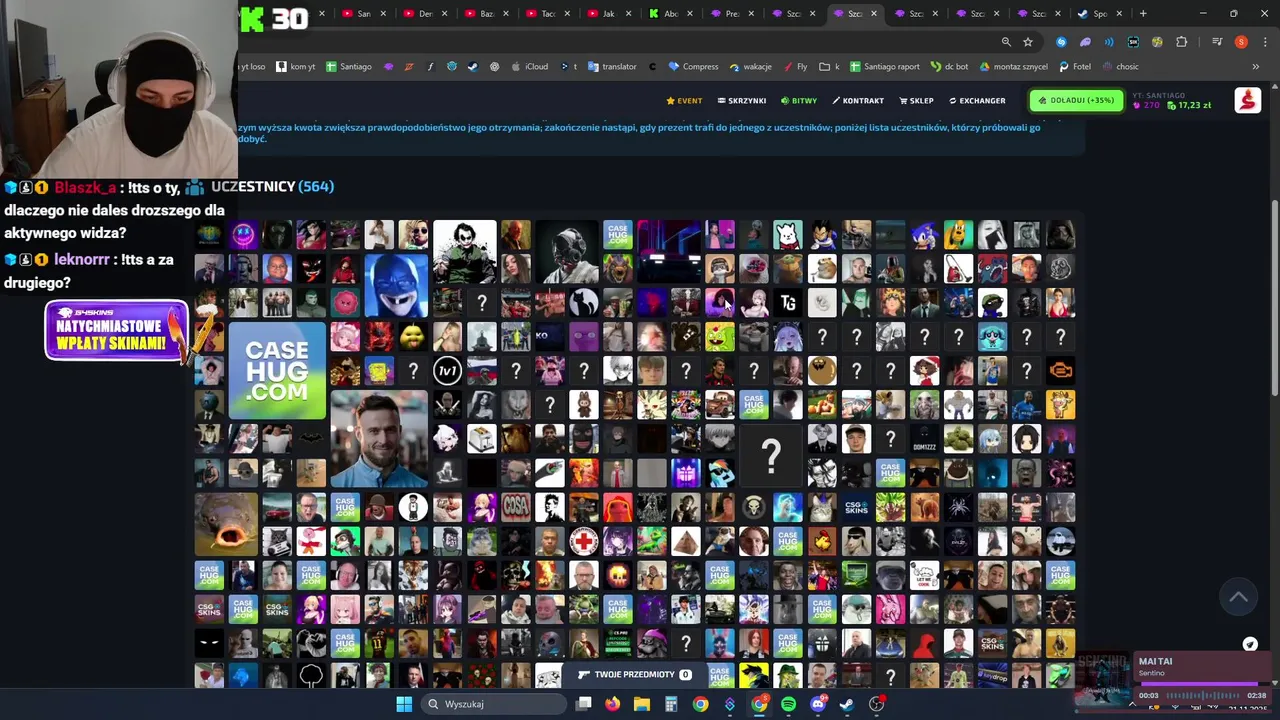Click the 1v1 participant avatar

(x=447, y=371)
